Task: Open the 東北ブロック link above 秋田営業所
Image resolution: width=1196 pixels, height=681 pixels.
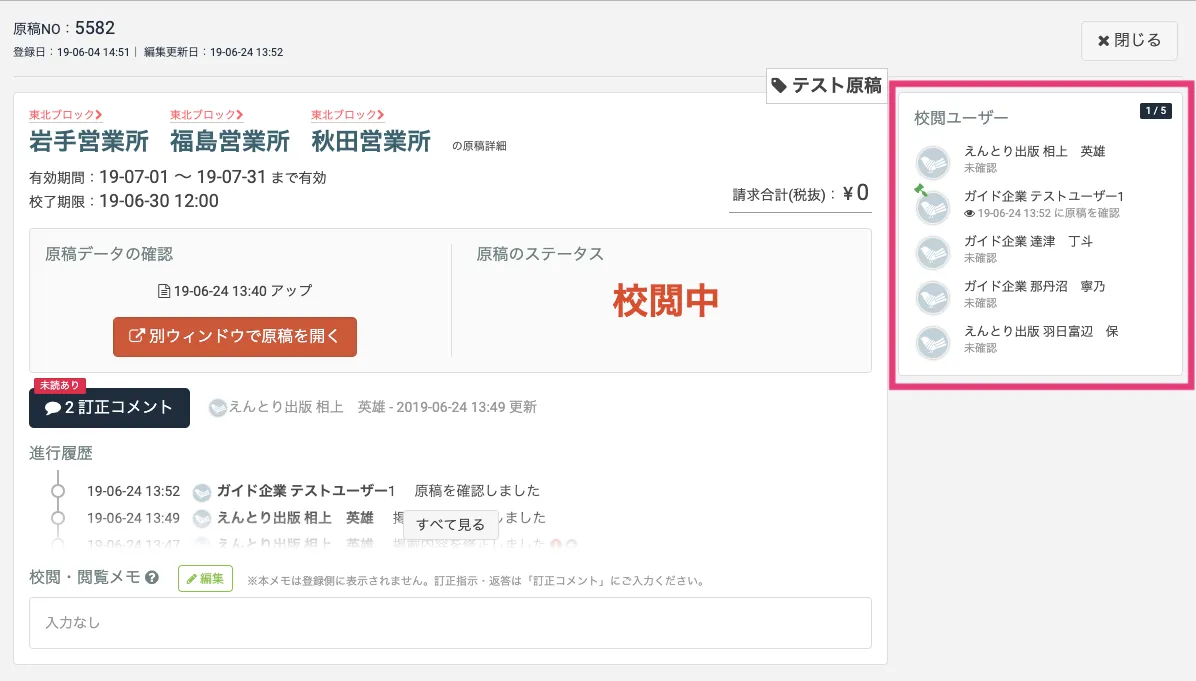Action: click(348, 114)
